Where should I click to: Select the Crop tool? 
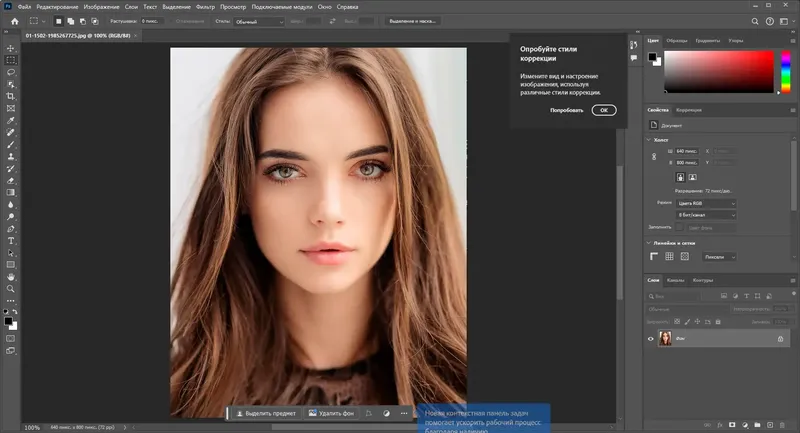click(x=11, y=96)
